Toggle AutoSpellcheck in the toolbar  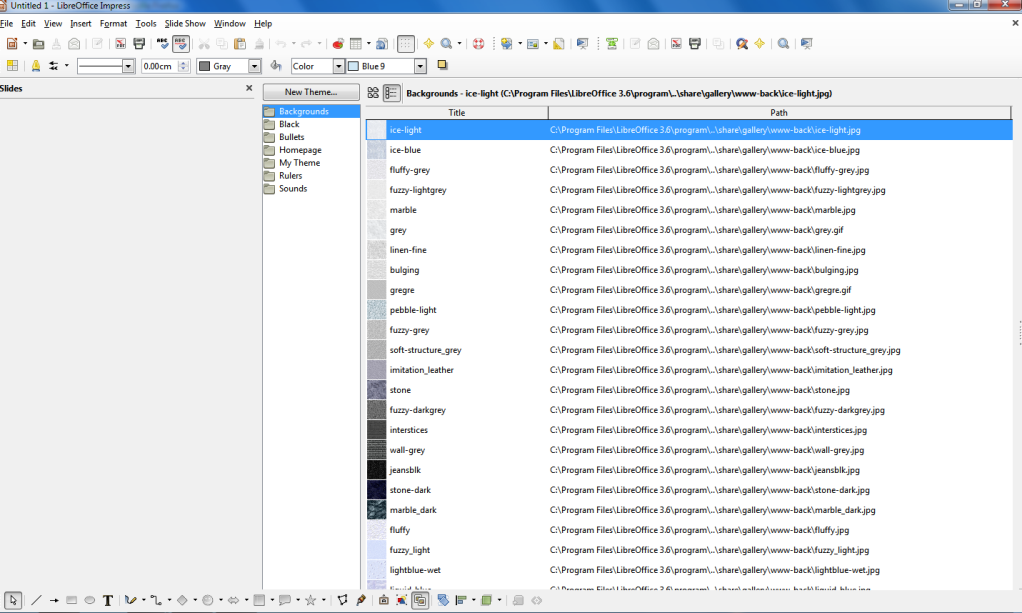181,44
